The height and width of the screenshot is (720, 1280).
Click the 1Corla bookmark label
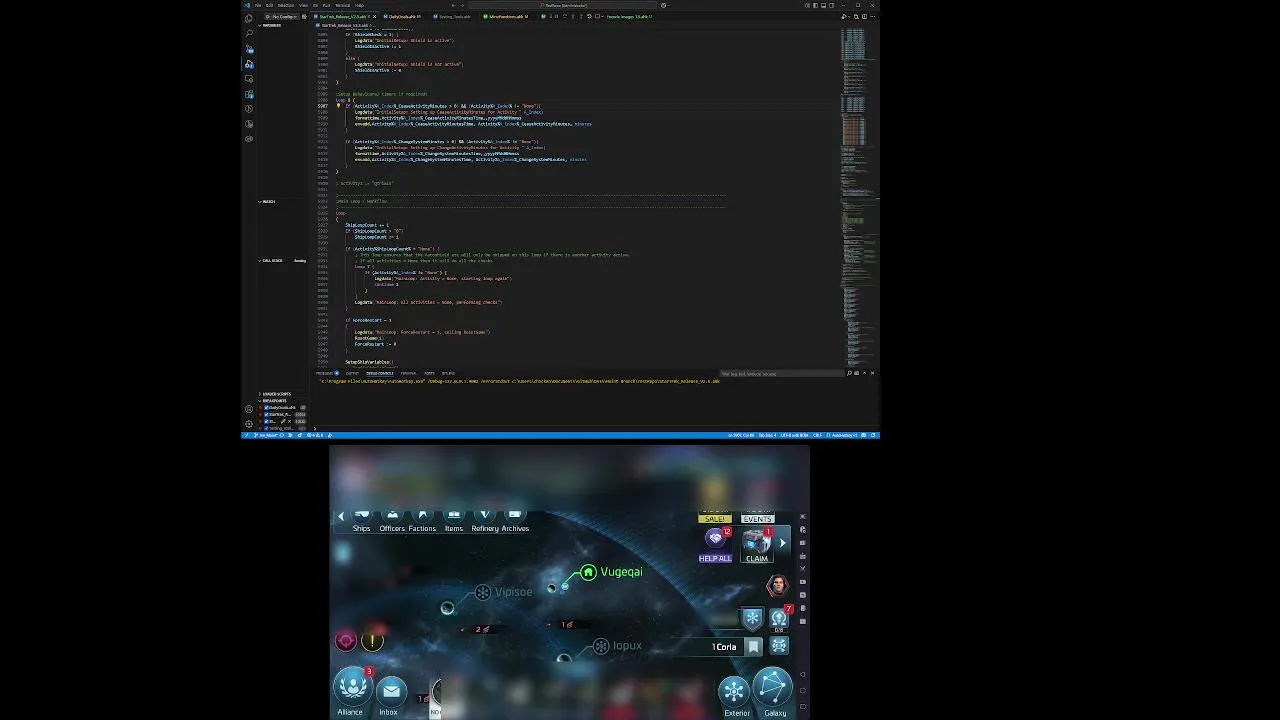click(x=724, y=647)
